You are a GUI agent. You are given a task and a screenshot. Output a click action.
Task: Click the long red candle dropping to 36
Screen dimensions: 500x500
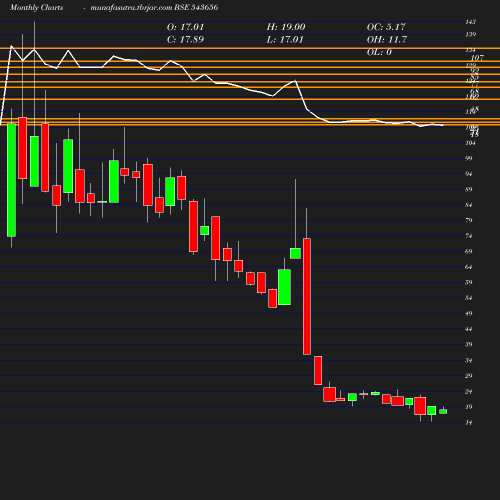coord(307,296)
